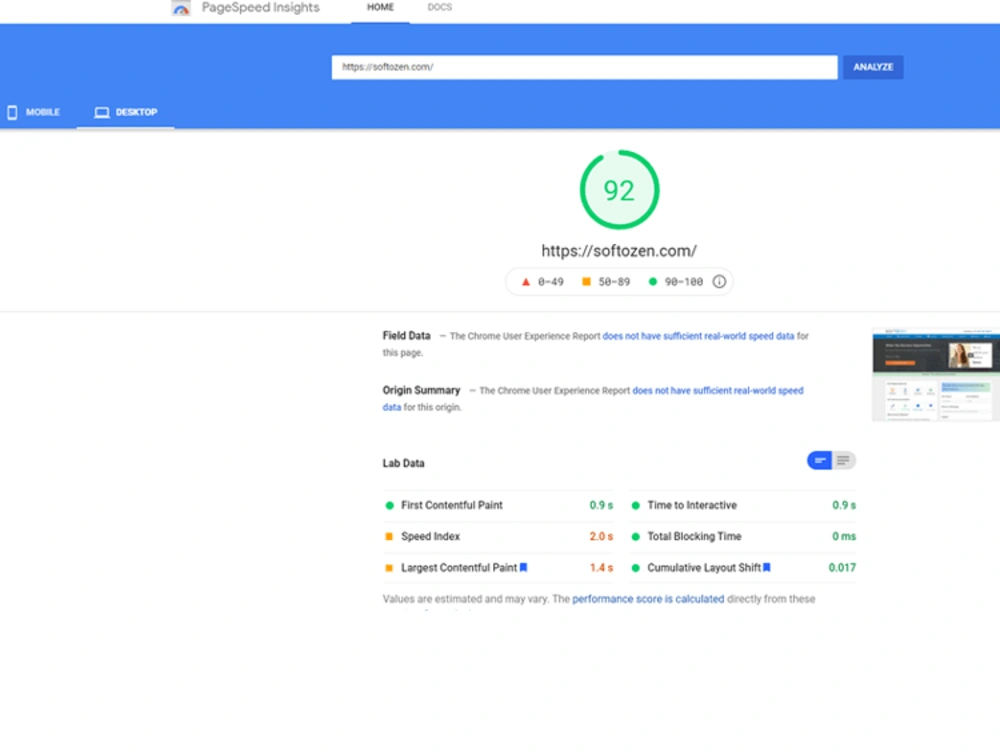The image size is (1000, 751).
Task: Click the Cumulative Layout Shift metric
Action: pyautogui.click(x=743, y=568)
